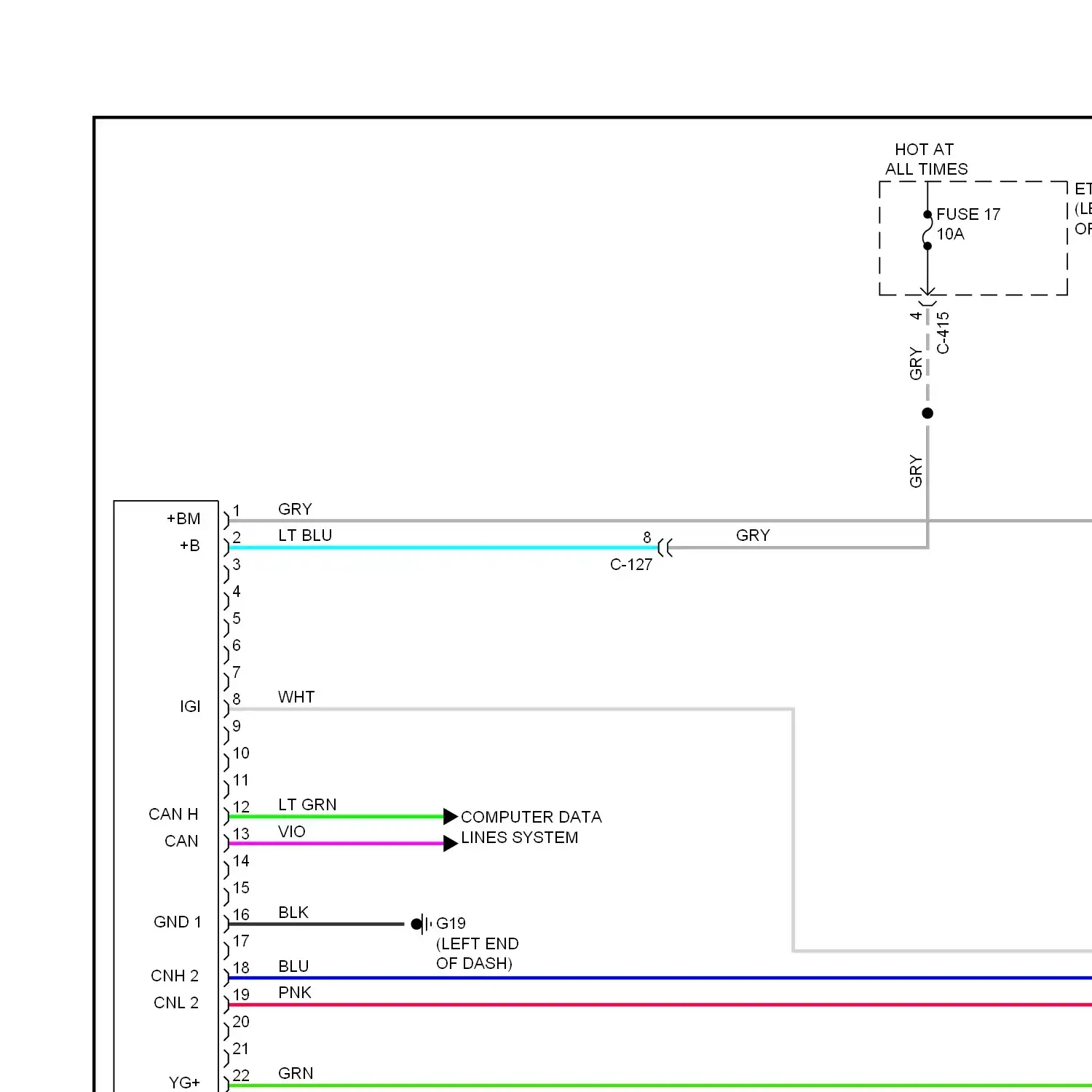
Task: Click the G19 ground symbol
Action: pos(422,924)
